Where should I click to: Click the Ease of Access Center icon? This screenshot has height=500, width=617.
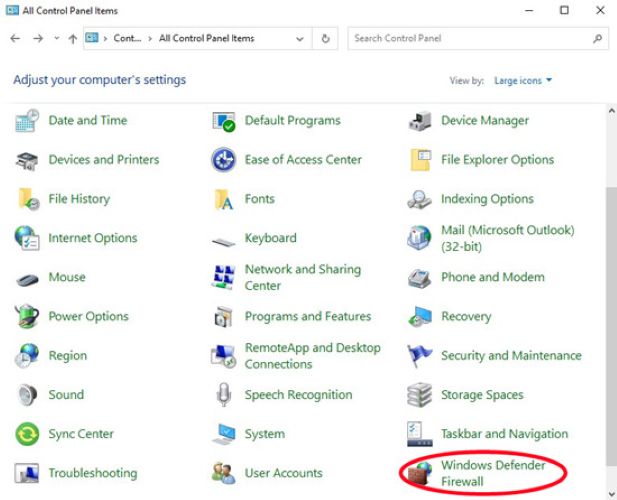[x=224, y=160]
